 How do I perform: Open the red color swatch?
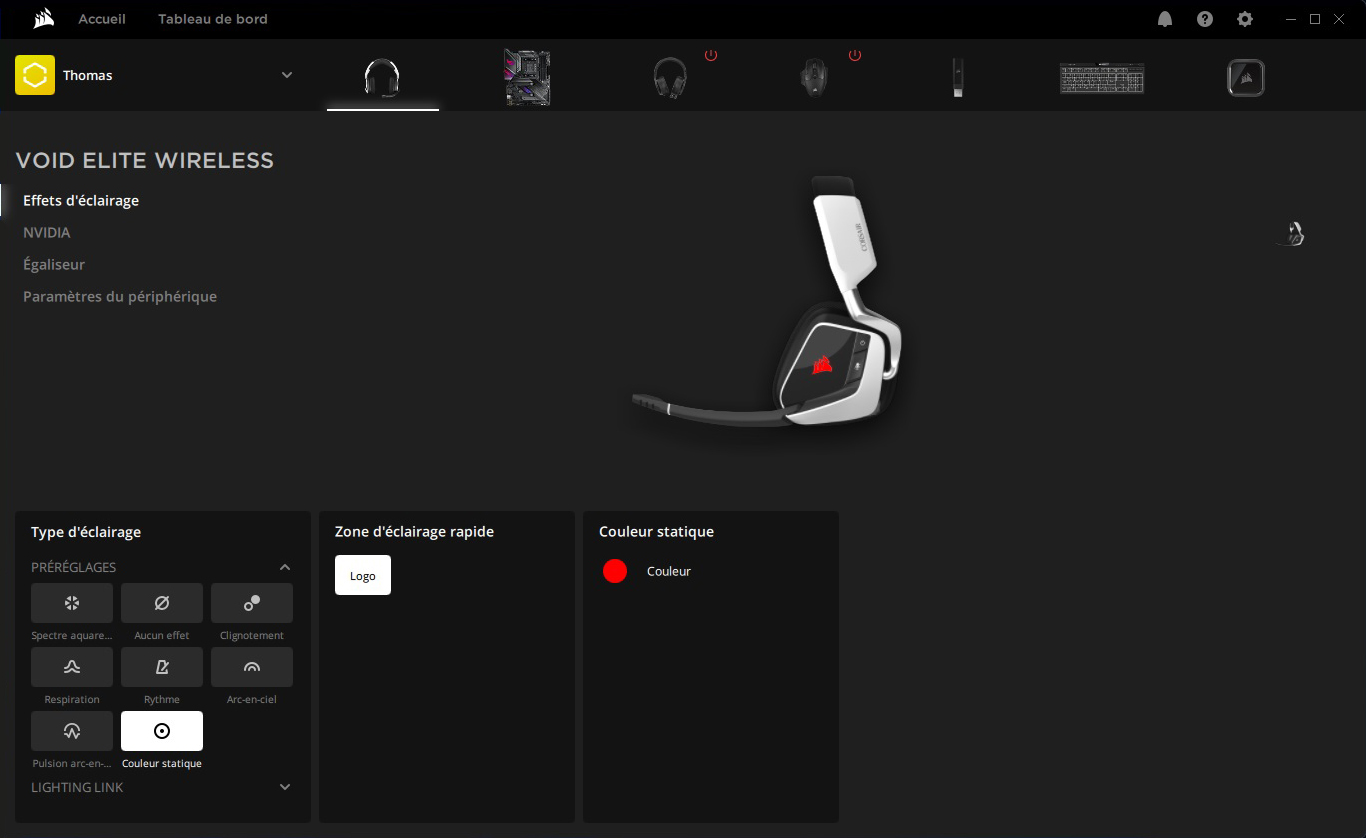615,571
